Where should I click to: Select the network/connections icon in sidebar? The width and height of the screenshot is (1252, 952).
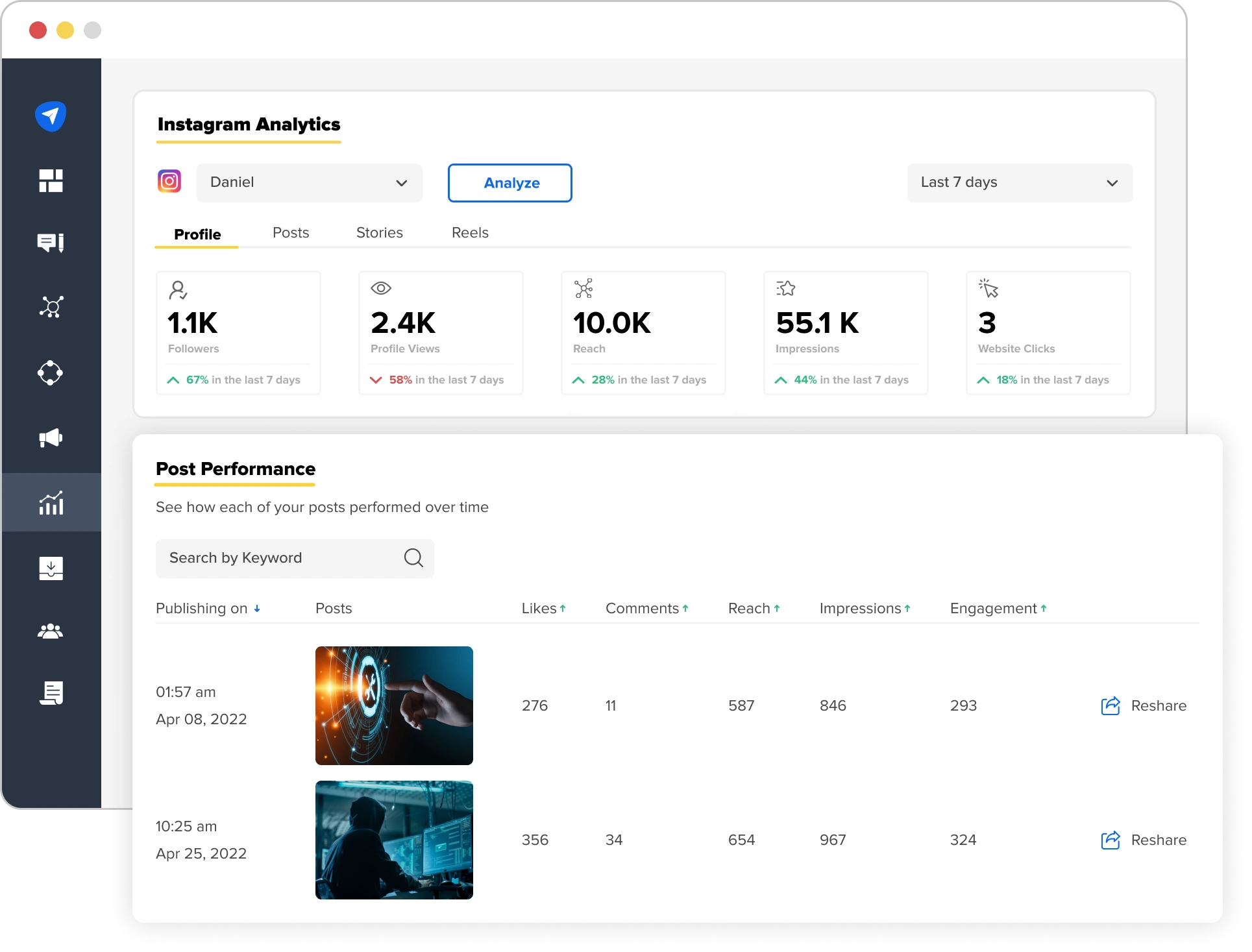[x=50, y=307]
